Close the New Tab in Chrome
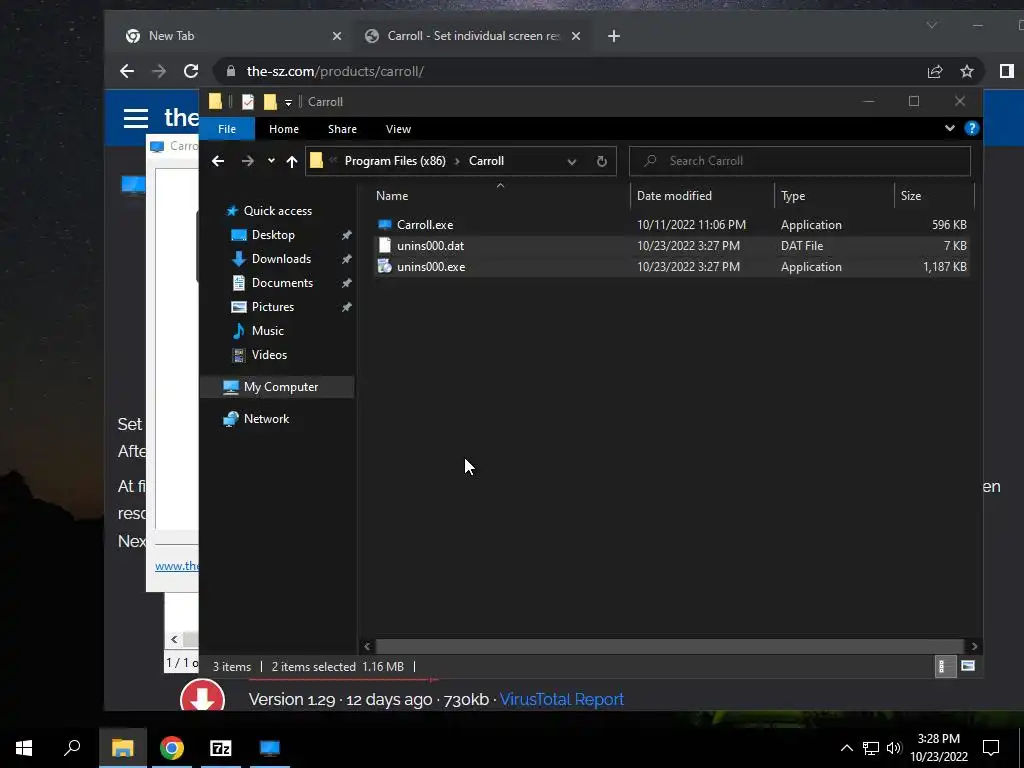Viewport: 1024px width, 768px height. [337, 36]
